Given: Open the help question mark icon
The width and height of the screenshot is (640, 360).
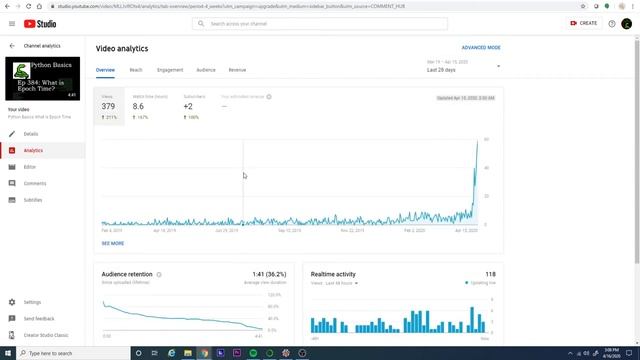Looking at the screenshot, I should tap(611, 24).
